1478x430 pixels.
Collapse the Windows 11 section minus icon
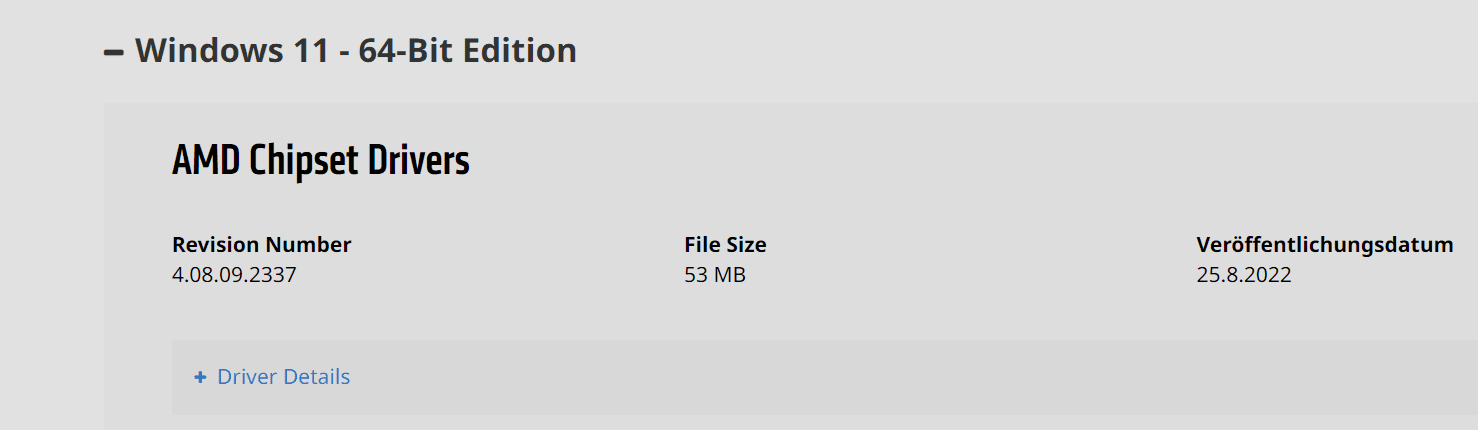[x=114, y=52]
